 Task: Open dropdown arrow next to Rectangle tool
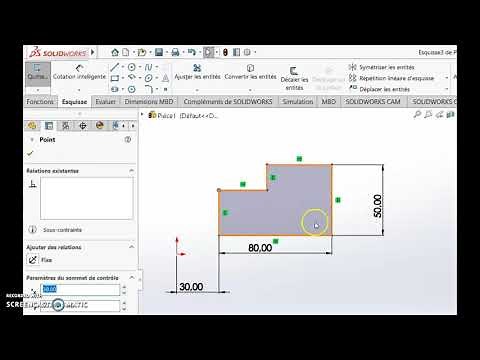(x=123, y=78)
